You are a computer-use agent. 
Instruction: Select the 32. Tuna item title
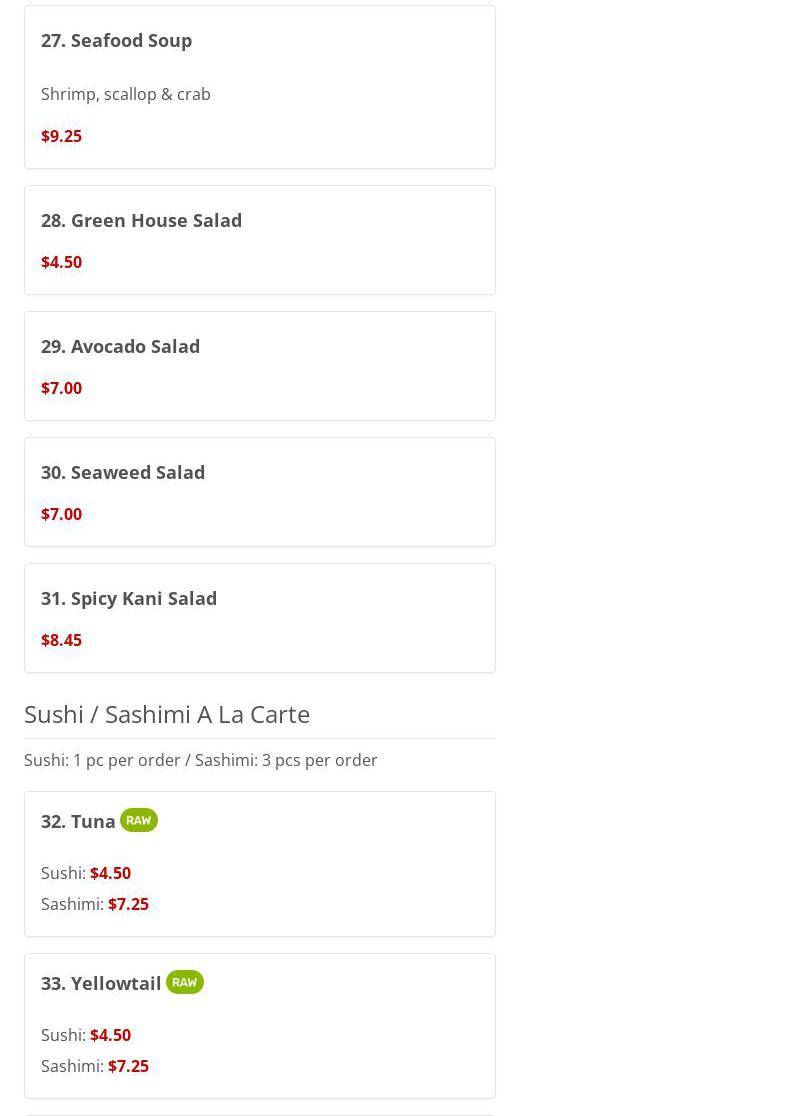(78, 821)
